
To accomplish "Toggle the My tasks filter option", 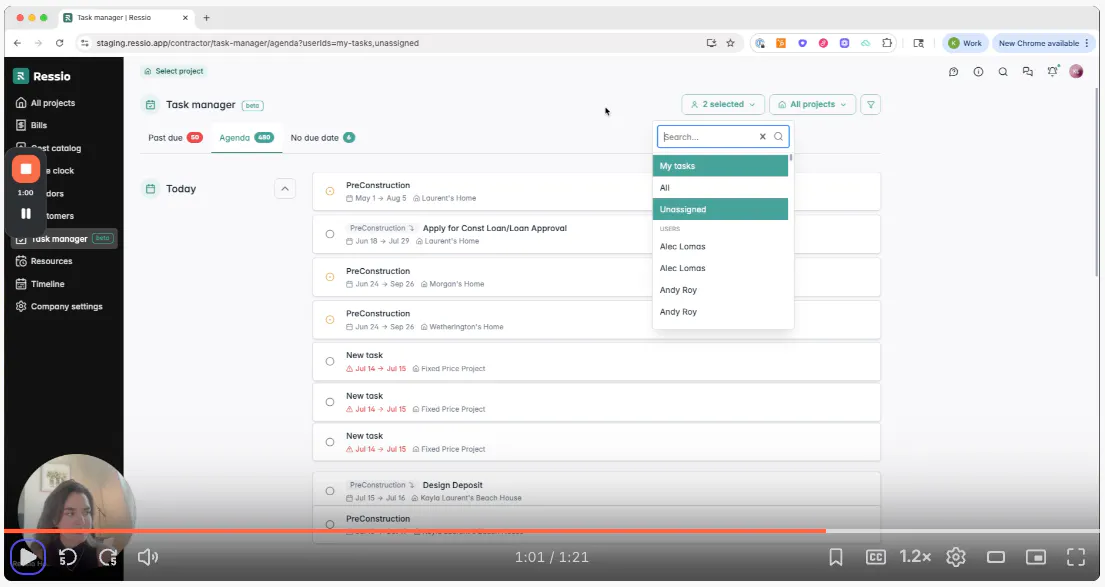I will 720,166.
